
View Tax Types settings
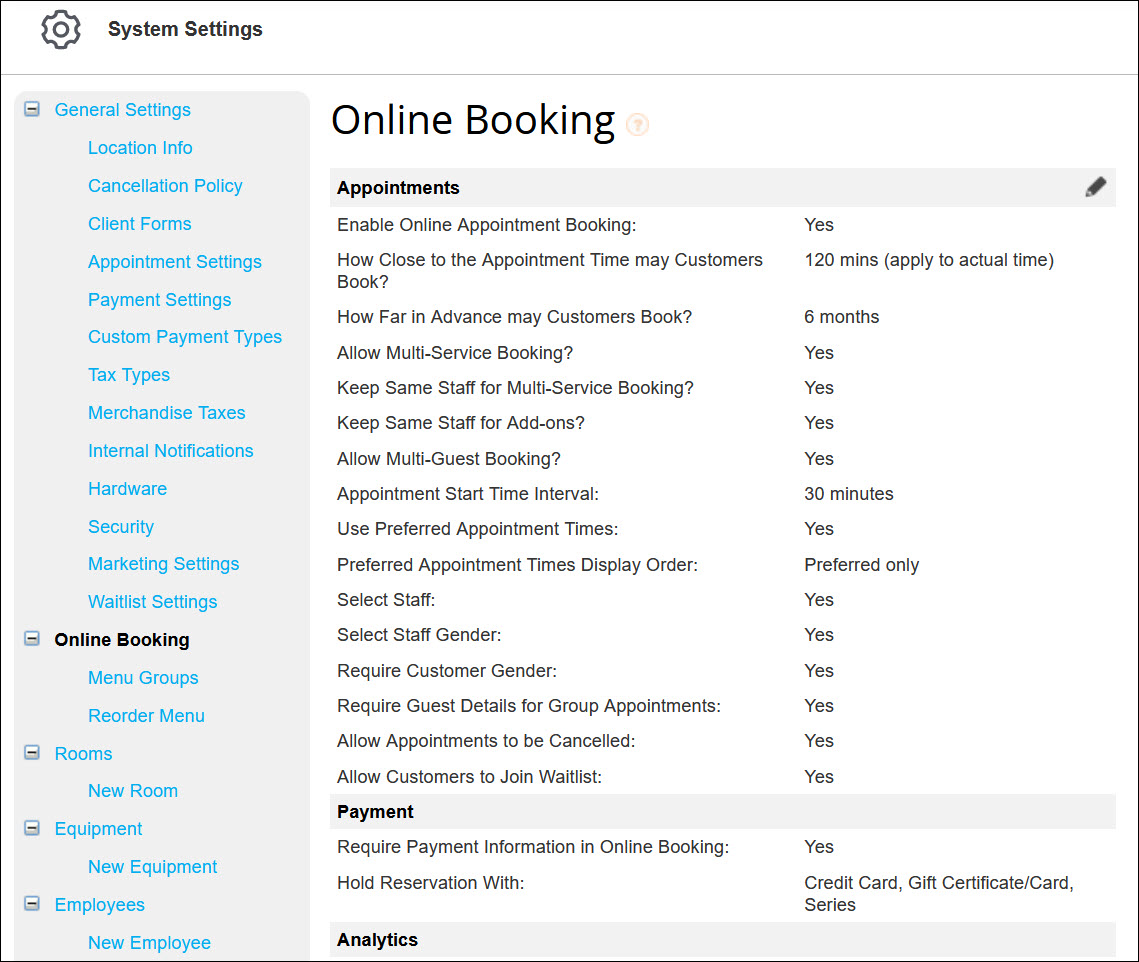pyautogui.click(x=129, y=374)
